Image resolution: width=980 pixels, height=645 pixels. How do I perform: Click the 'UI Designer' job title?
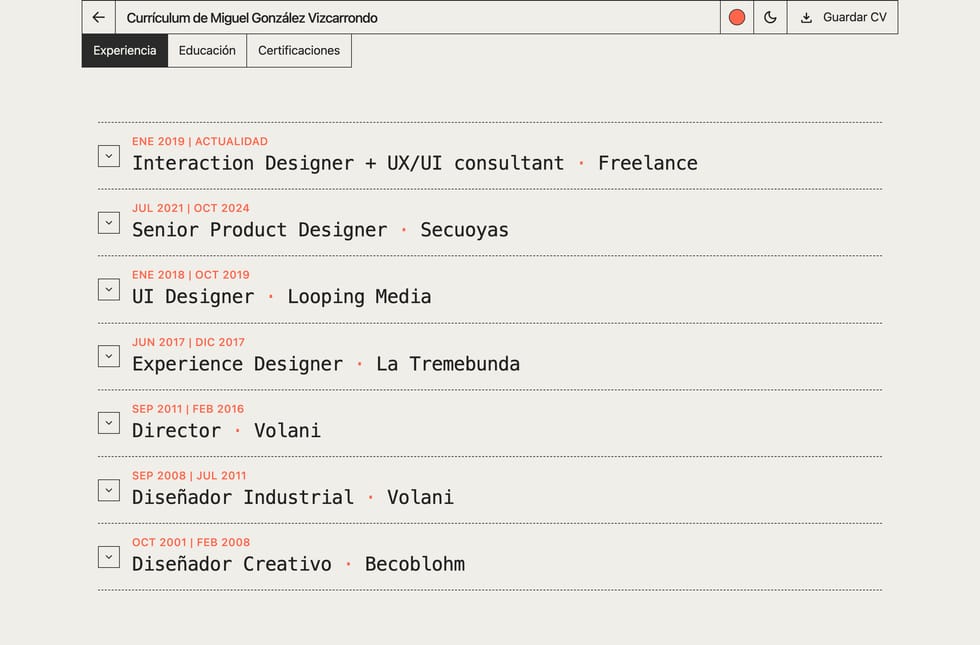[x=193, y=297]
